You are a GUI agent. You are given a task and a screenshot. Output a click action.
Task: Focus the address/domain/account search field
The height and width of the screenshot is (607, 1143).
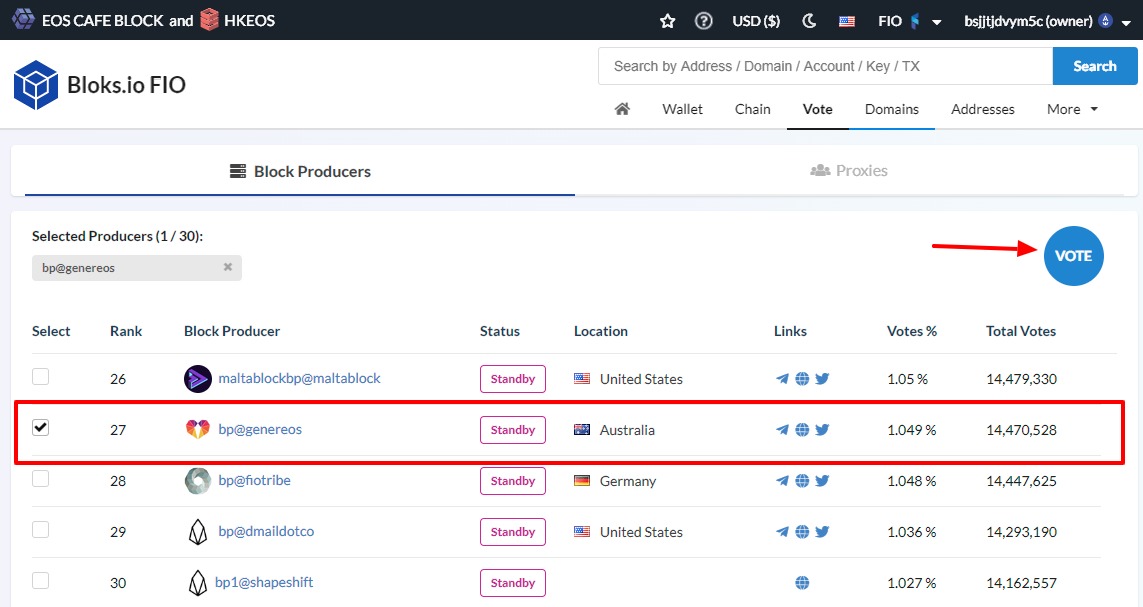click(825, 66)
